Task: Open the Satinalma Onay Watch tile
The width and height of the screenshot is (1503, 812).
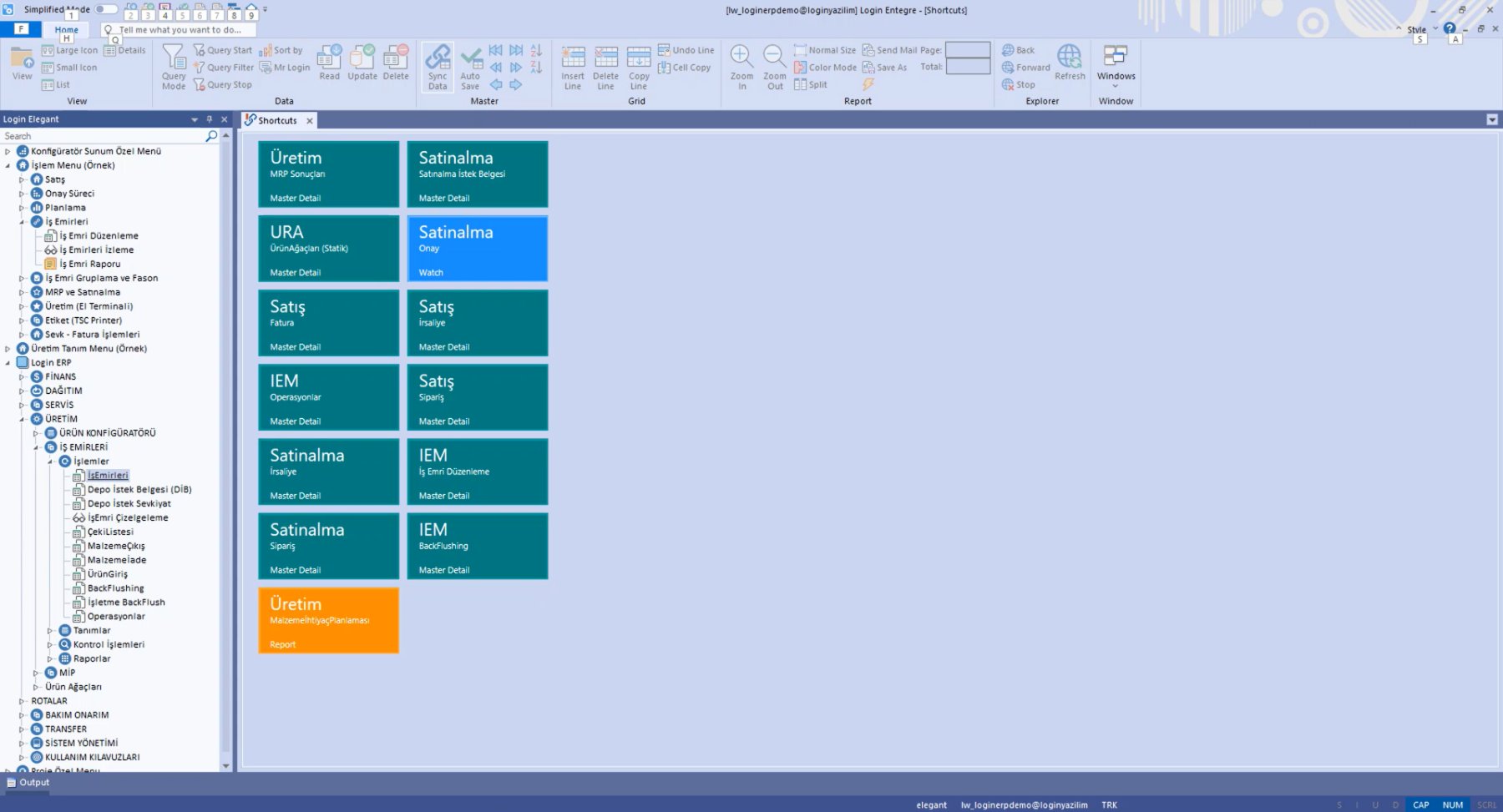Action: click(x=478, y=249)
